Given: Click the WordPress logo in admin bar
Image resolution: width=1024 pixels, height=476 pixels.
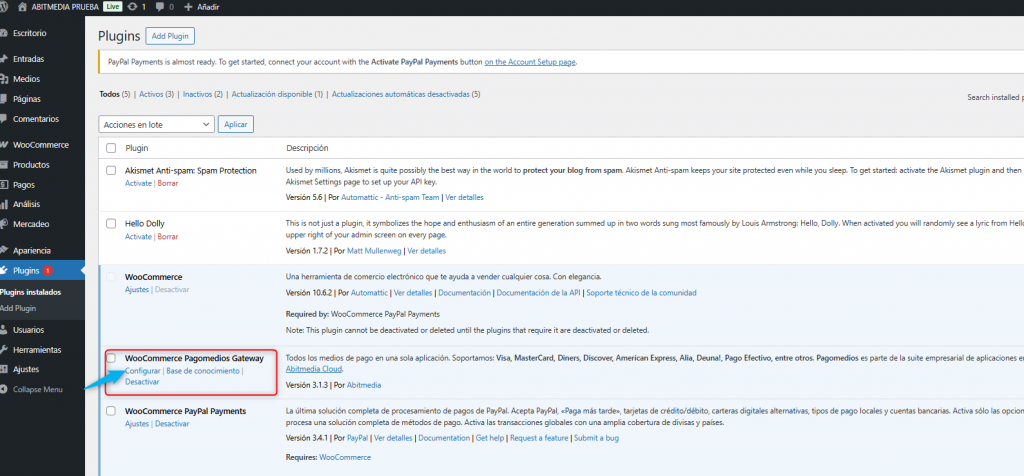Looking at the screenshot, I should click(x=5, y=6).
